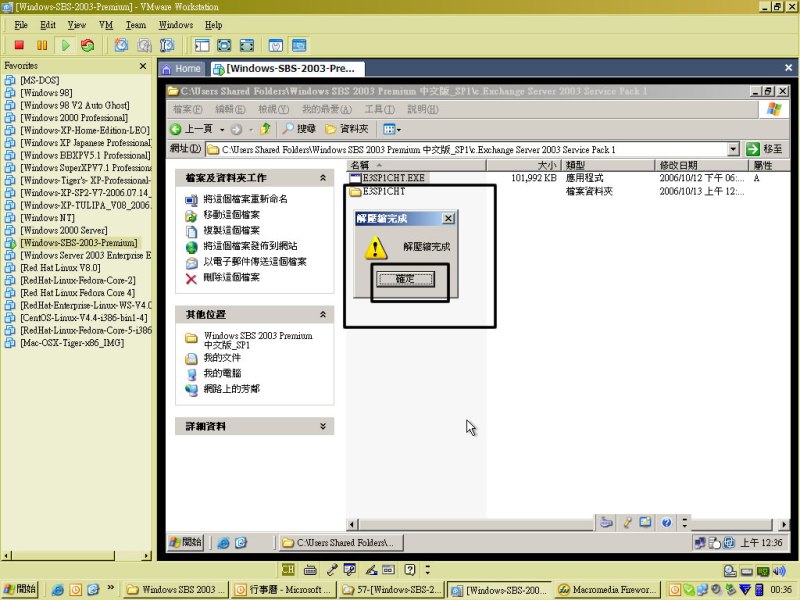The image size is (800, 600).
Task: Close the 解壓縮完成 dialog with X
Action: (448, 218)
